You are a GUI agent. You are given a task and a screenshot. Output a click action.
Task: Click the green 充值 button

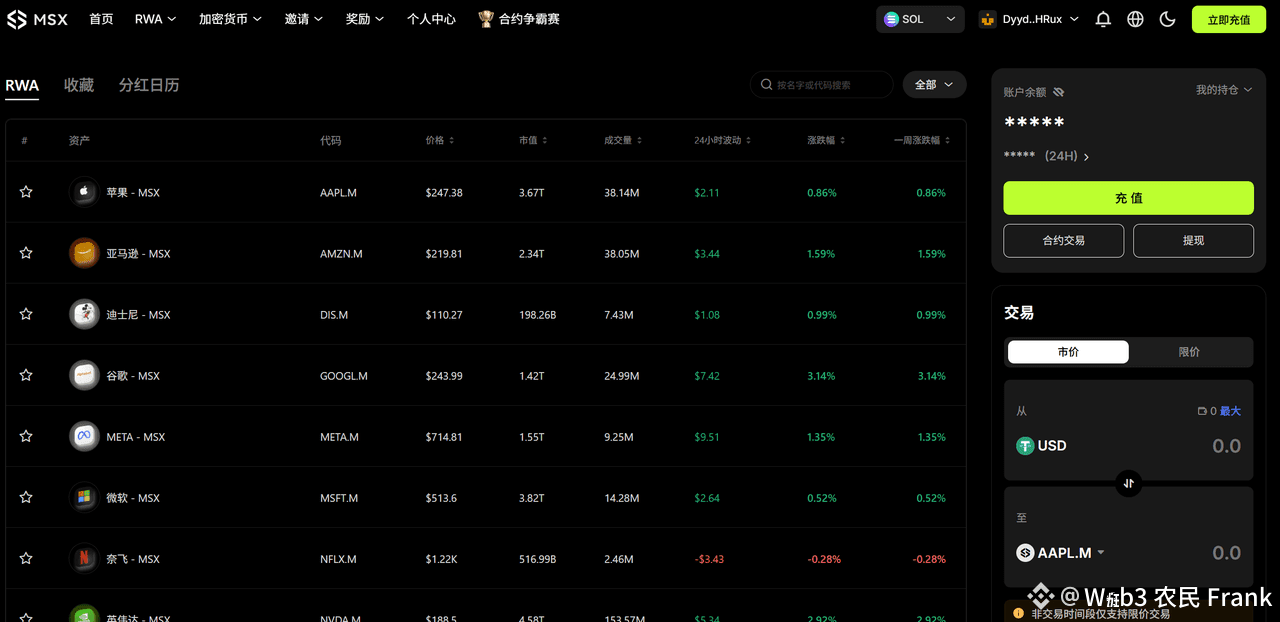click(x=1128, y=198)
